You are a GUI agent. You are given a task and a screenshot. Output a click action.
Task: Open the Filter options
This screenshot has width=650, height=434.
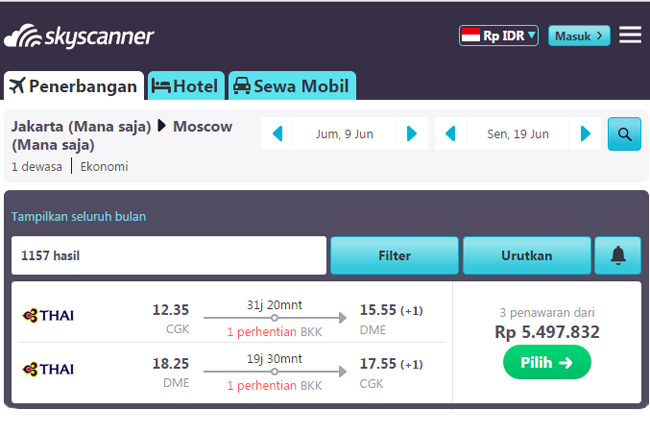pyautogui.click(x=394, y=256)
